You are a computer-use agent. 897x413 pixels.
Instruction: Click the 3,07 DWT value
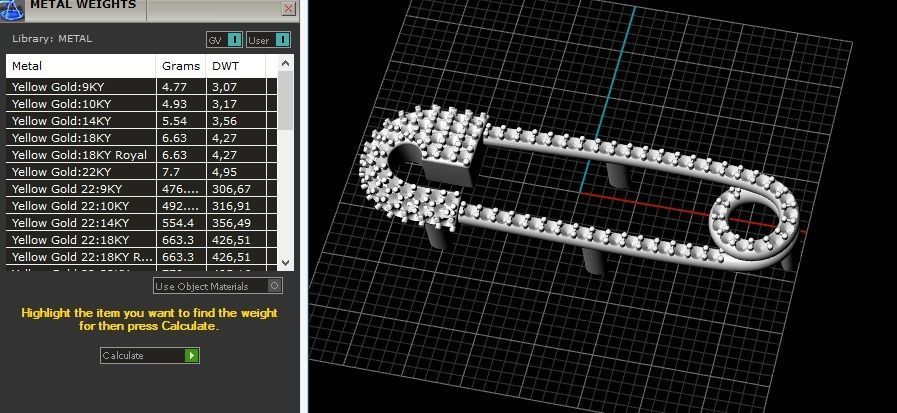click(x=224, y=87)
